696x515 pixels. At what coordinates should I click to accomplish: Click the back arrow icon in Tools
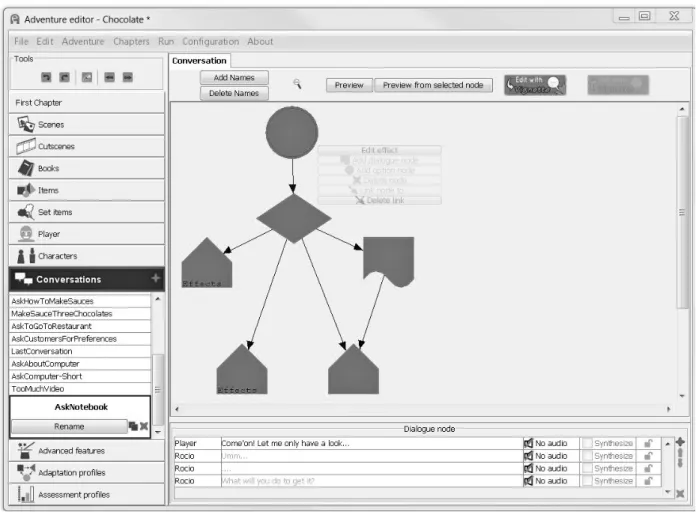[110, 77]
